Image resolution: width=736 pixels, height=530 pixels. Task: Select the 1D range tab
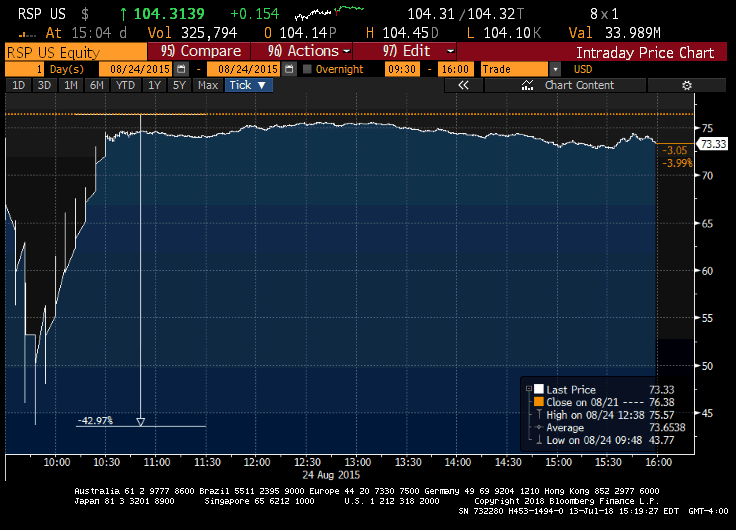pos(18,85)
